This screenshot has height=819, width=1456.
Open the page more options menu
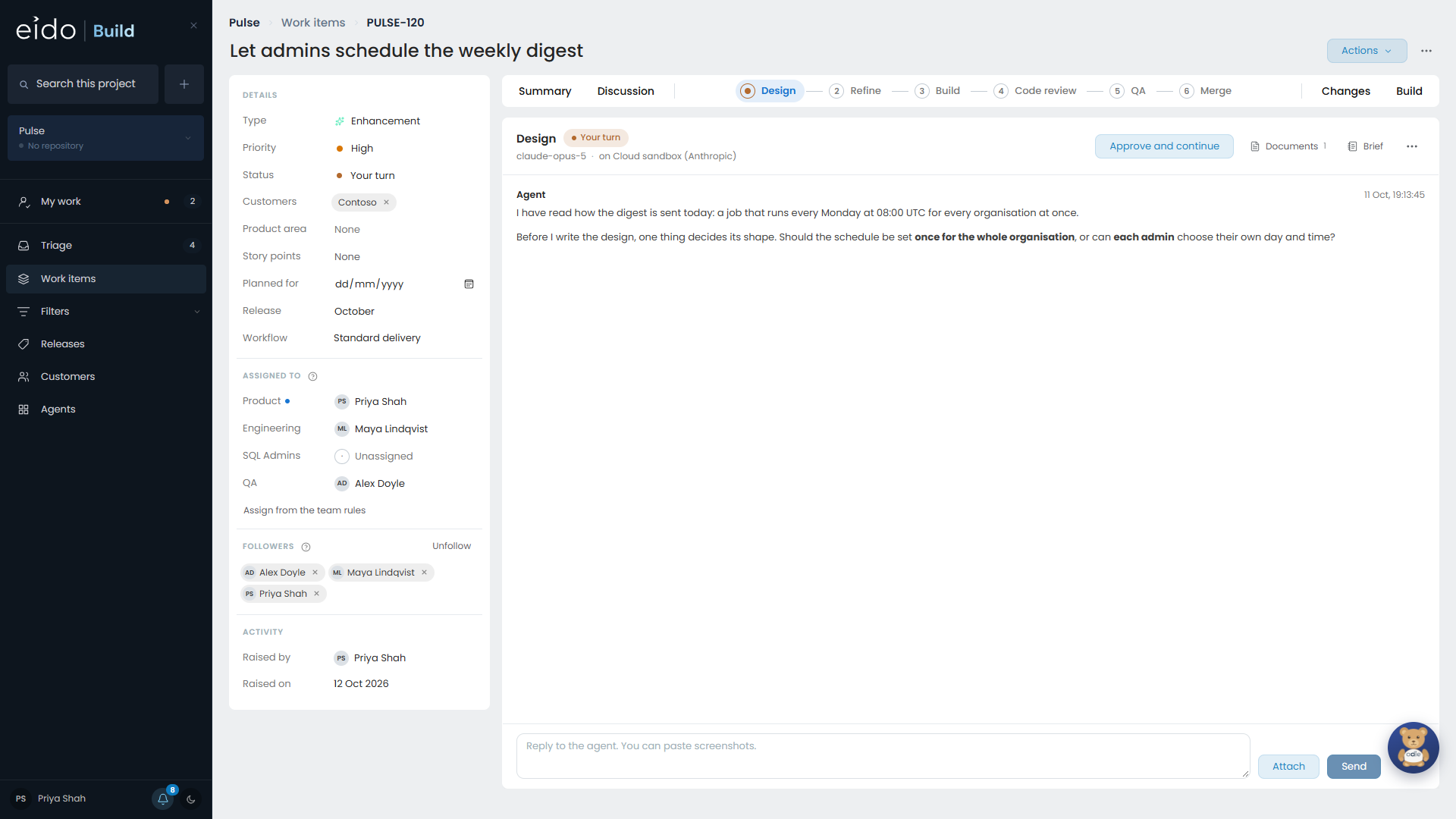tap(1426, 51)
